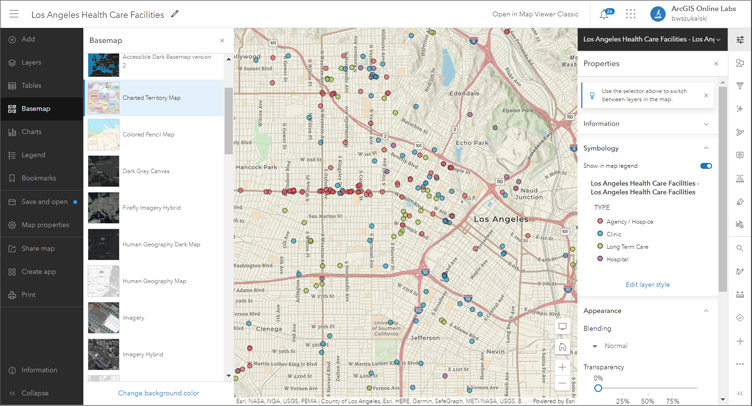Zoom in on the map

(x=562, y=367)
